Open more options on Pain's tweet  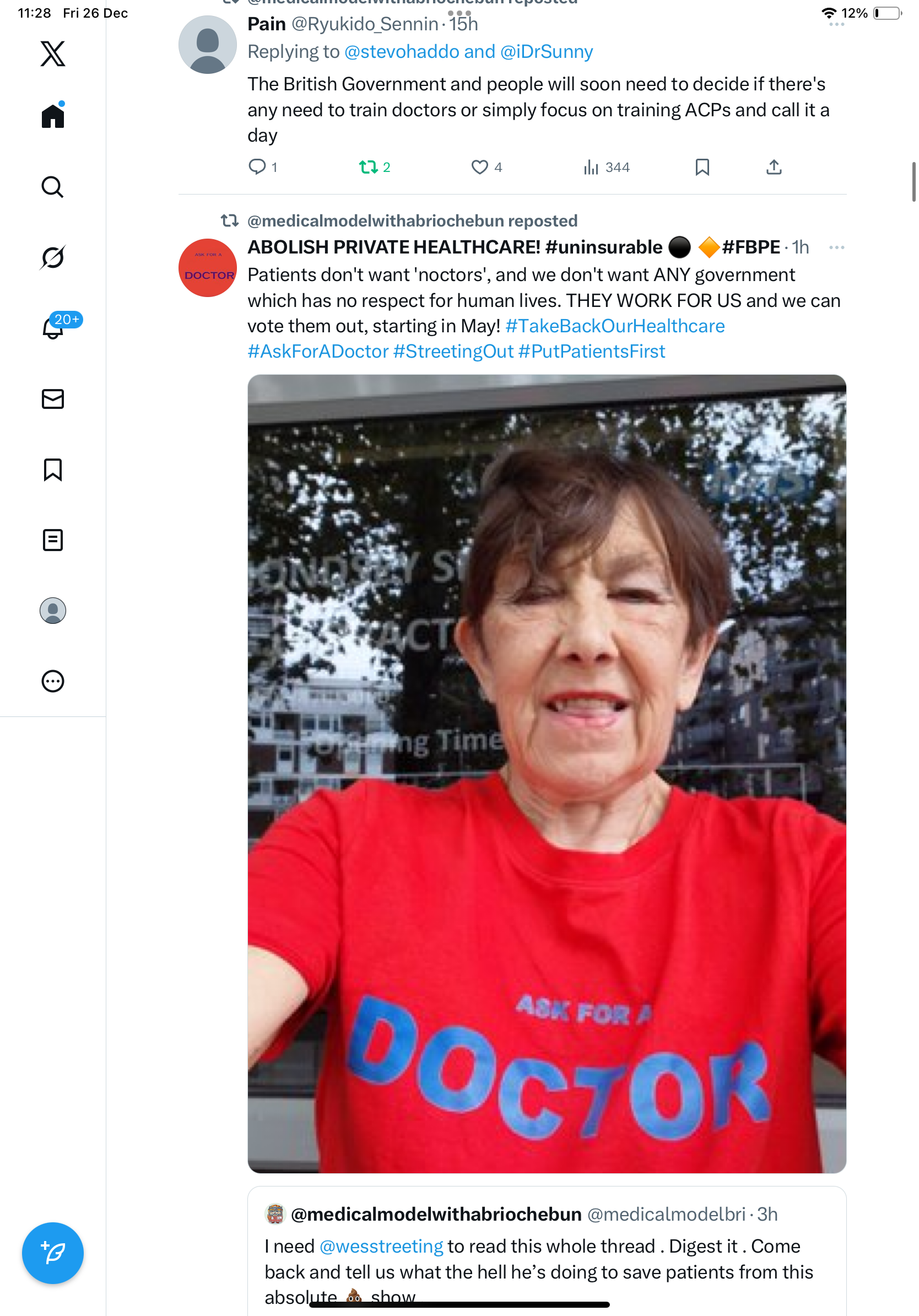click(x=836, y=24)
